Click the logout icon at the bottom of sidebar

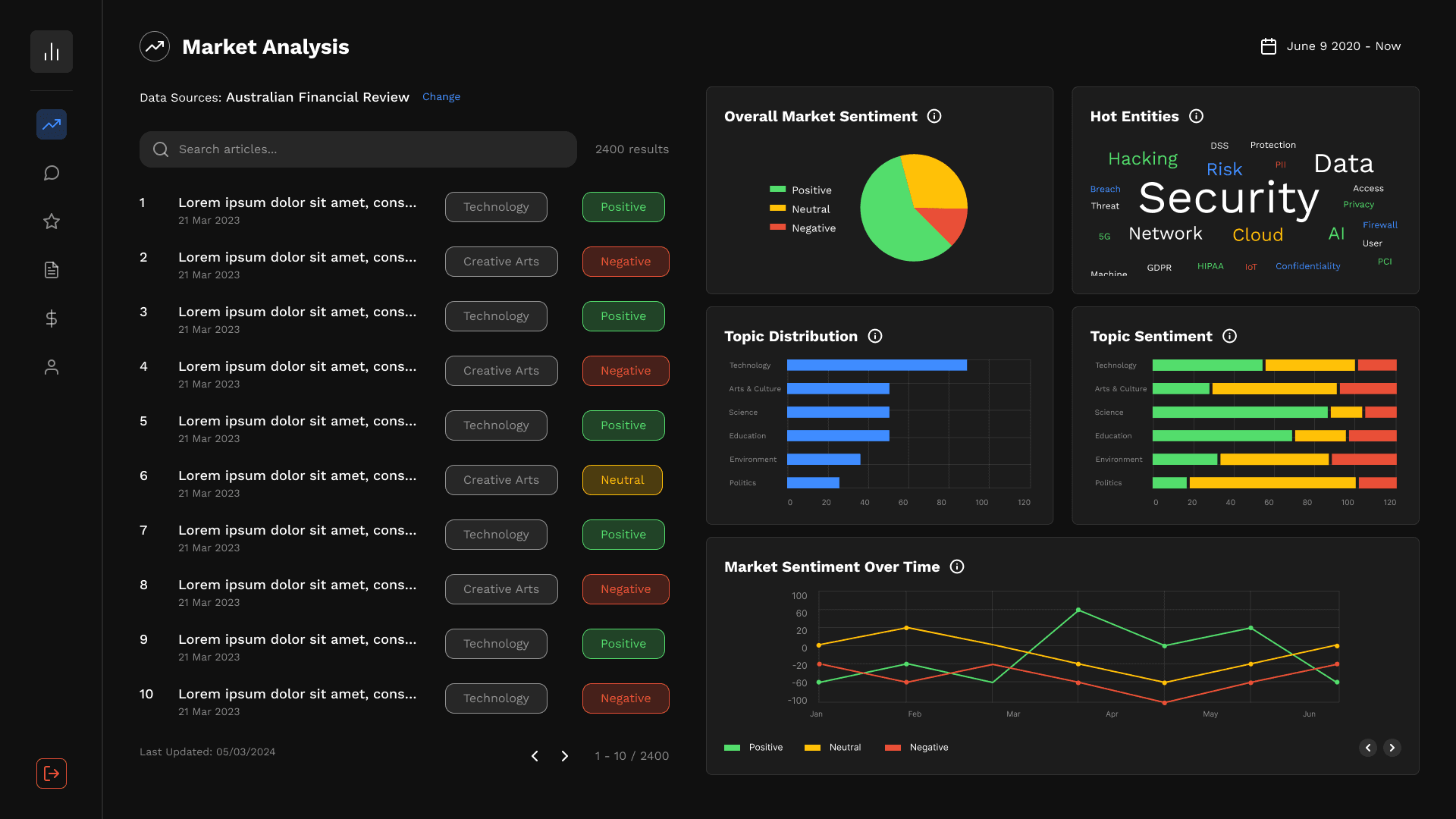(51, 773)
